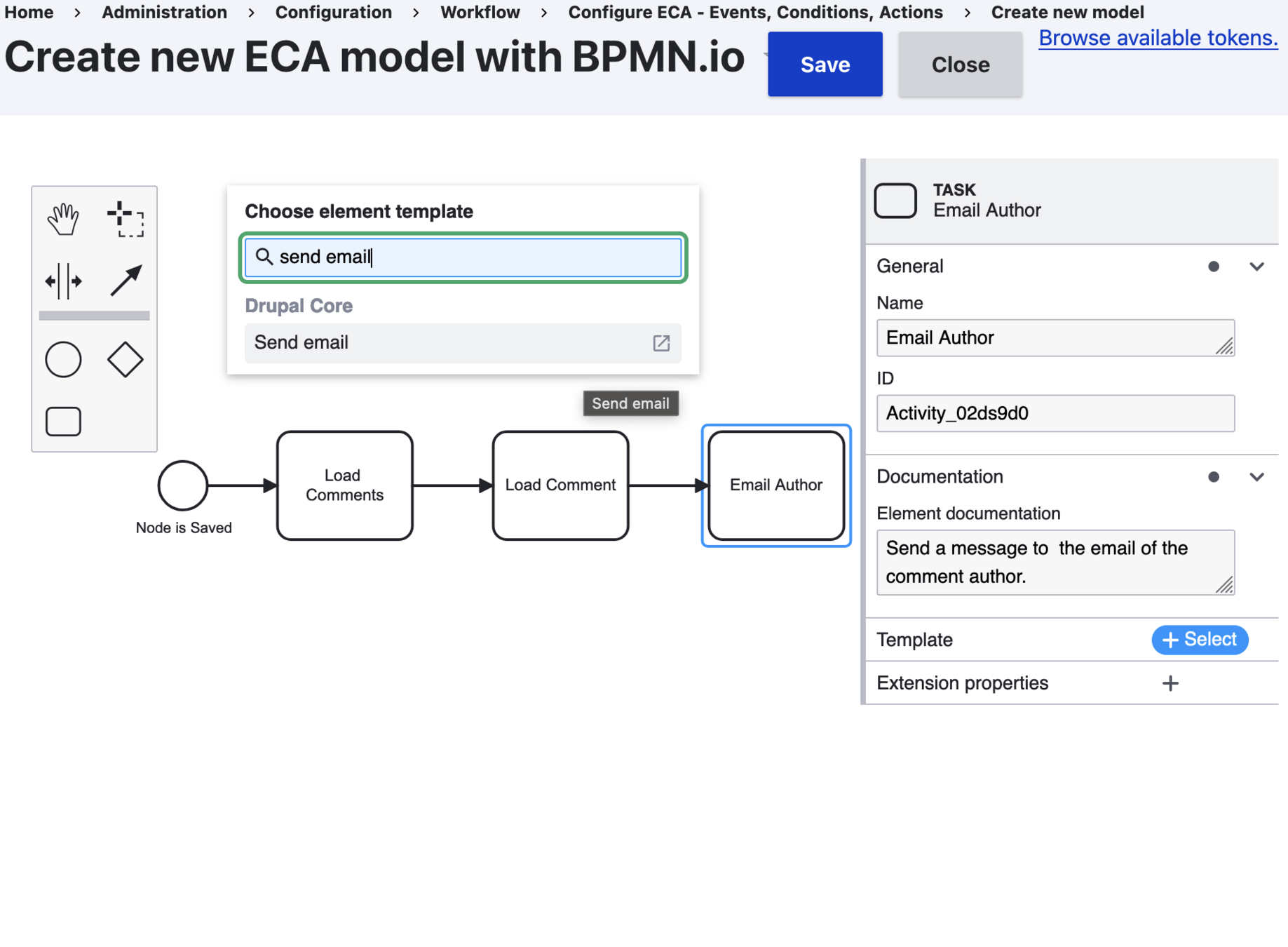The width and height of the screenshot is (1288, 947).
Task: Choose the Send email template
Action: point(463,343)
